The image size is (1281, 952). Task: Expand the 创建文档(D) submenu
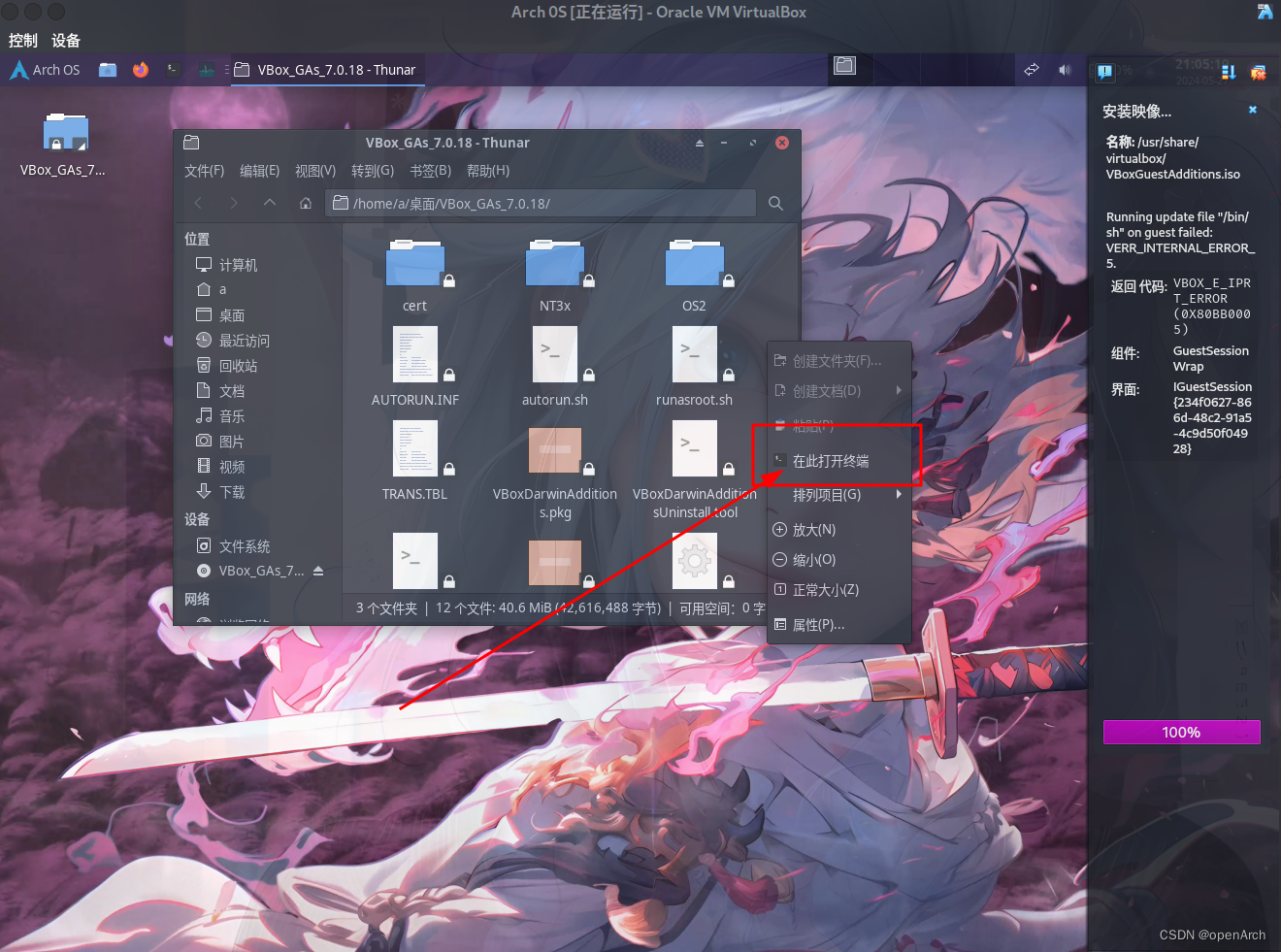(x=839, y=391)
